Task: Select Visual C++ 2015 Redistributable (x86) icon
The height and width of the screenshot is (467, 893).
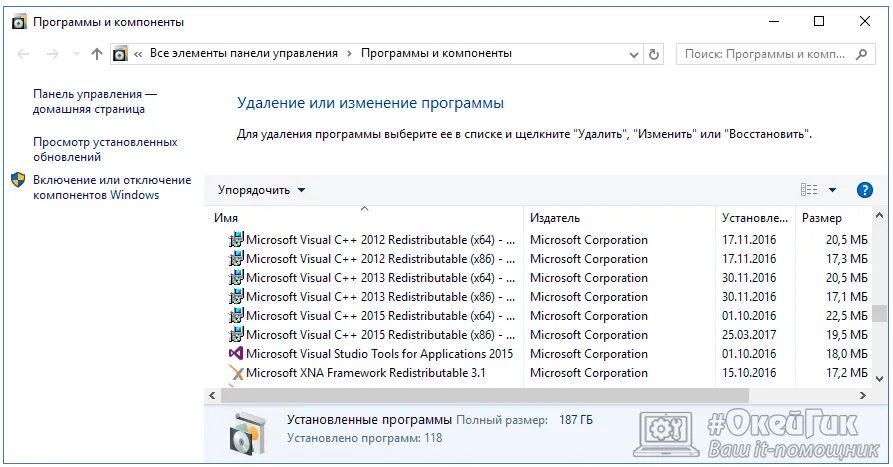Action: pyautogui.click(x=236, y=335)
